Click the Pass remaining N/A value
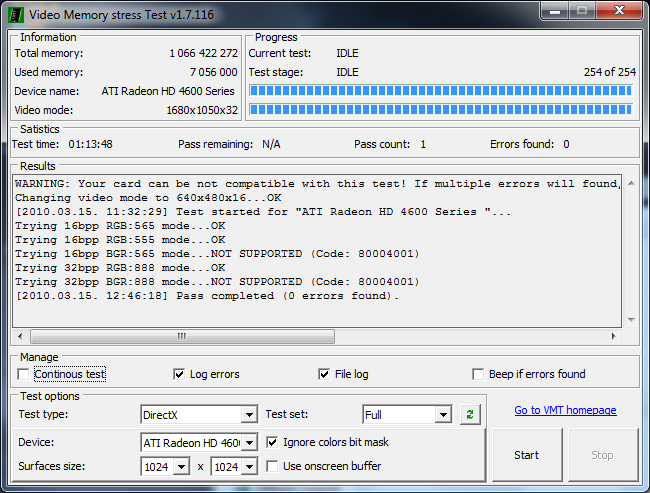 [271, 144]
